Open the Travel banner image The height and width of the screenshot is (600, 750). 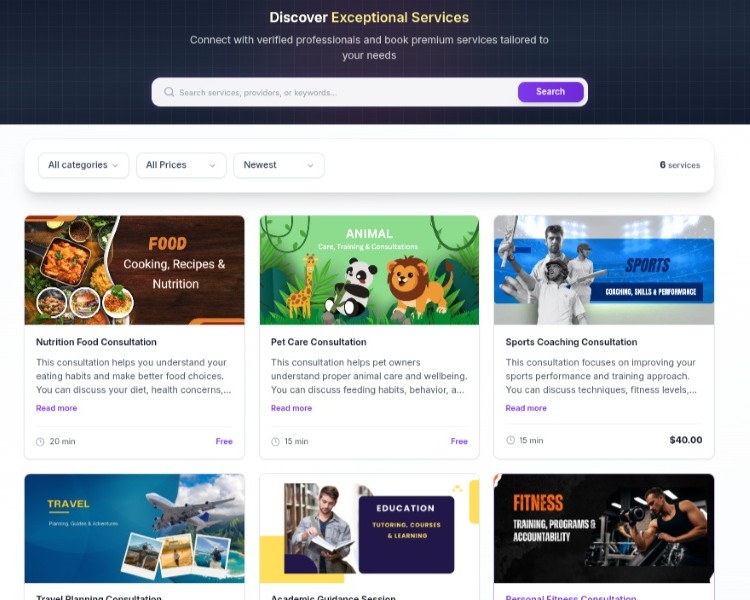coord(134,528)
